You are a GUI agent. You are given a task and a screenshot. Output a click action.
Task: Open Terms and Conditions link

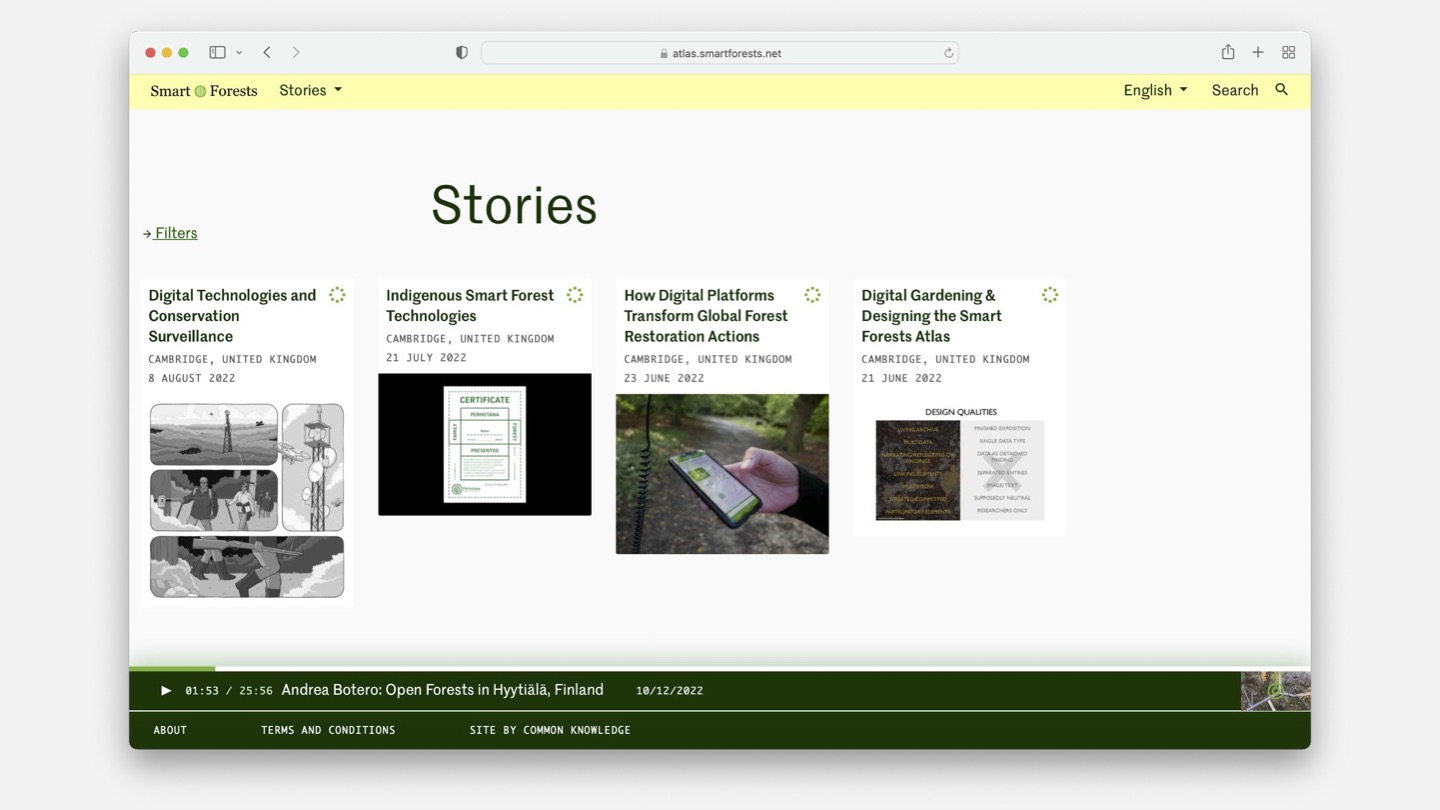coord(328,730)
